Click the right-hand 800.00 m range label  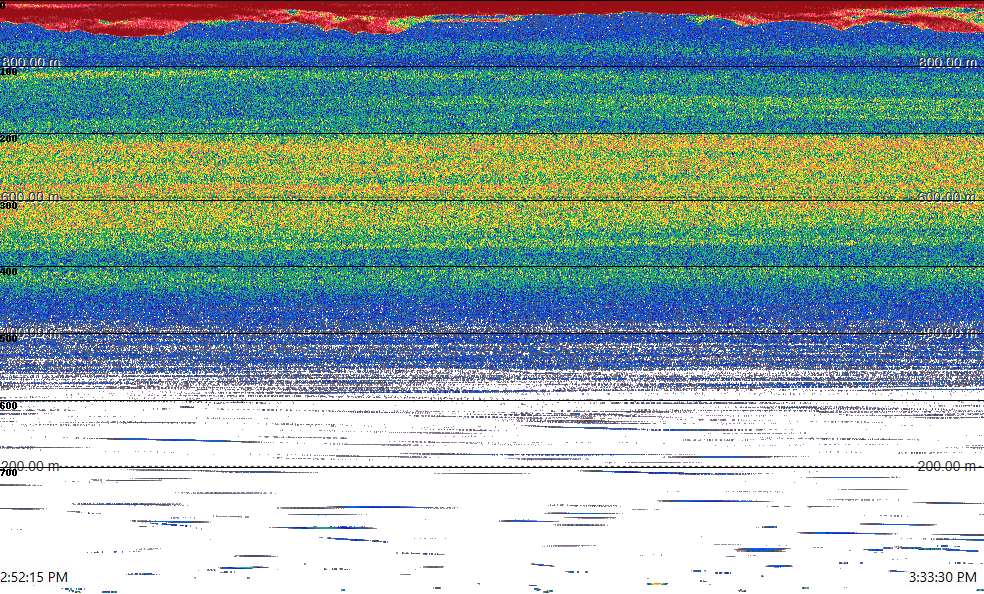(948, 62)
